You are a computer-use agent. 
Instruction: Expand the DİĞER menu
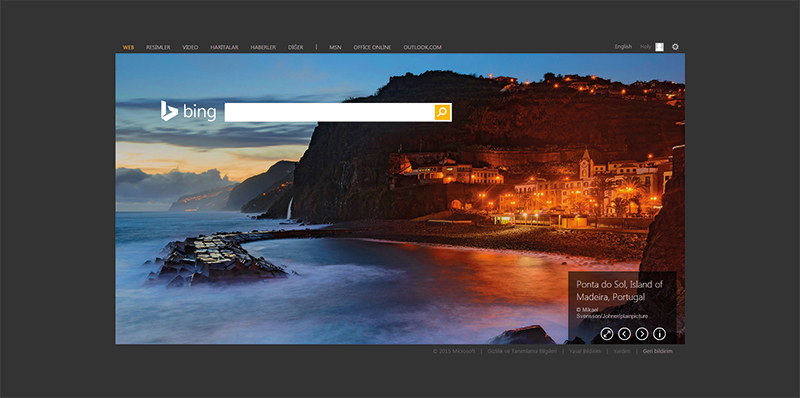[296, 47]
